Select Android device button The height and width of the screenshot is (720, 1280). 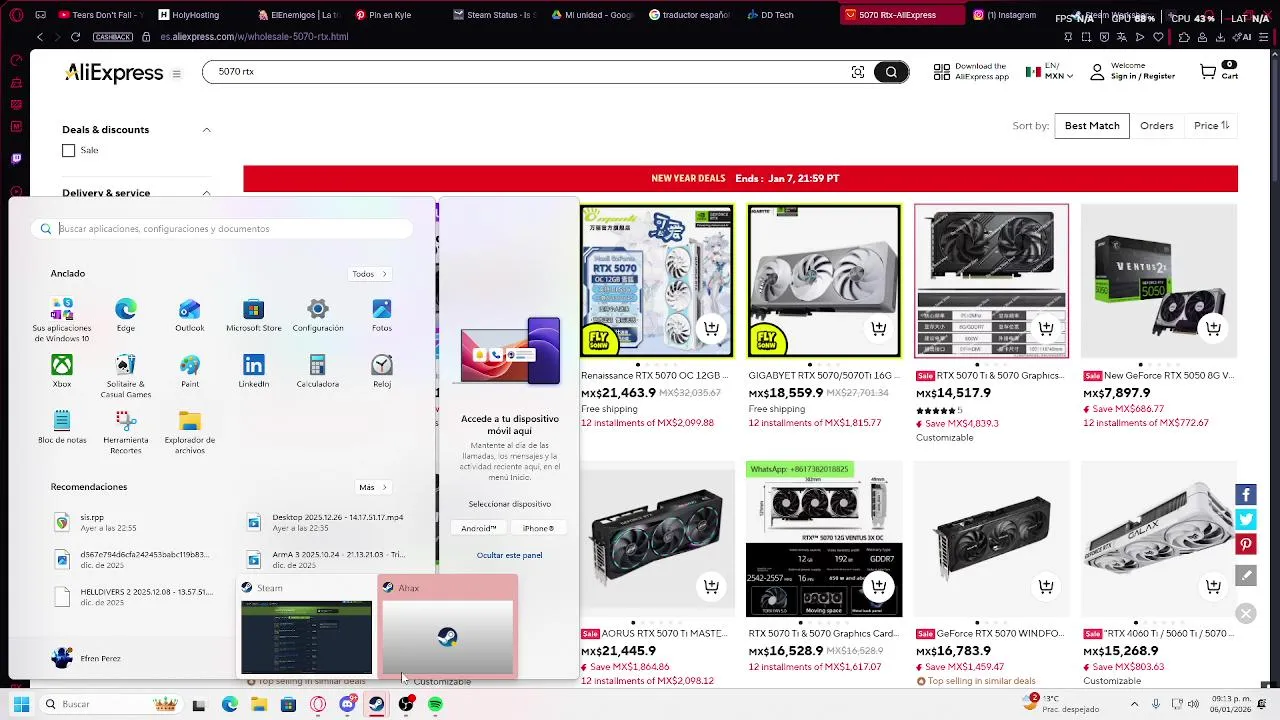[479, 528]
